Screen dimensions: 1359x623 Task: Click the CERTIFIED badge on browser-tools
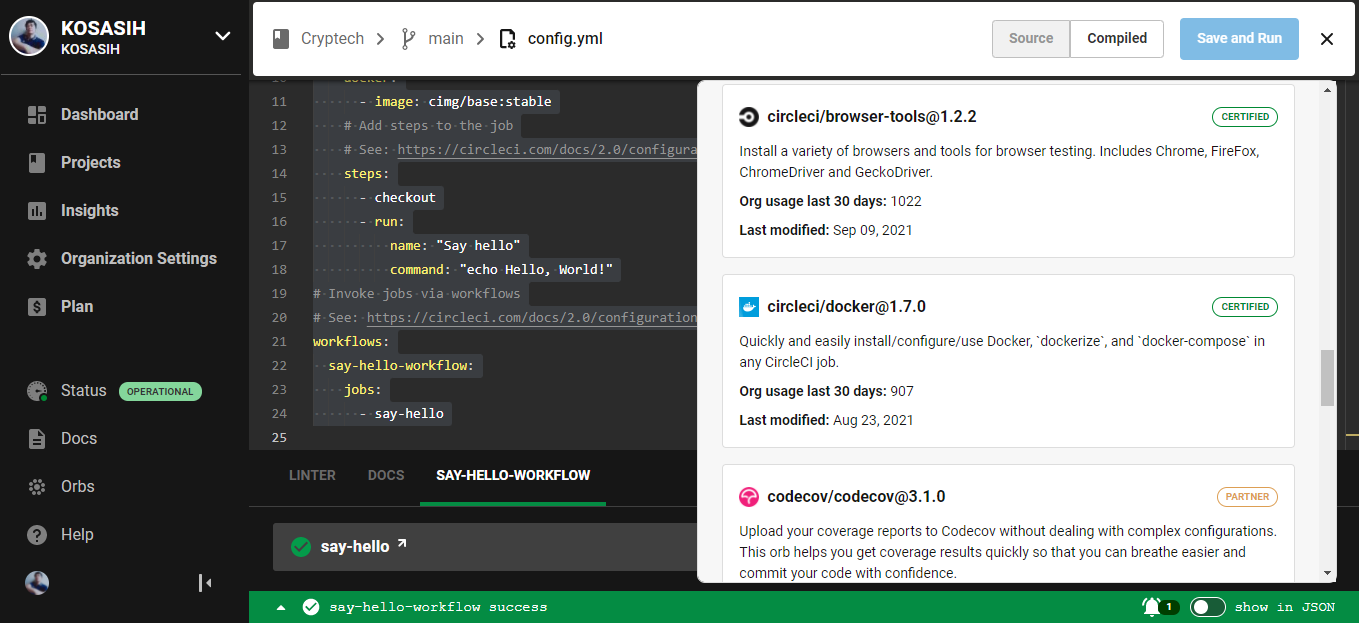(1245, 117)
